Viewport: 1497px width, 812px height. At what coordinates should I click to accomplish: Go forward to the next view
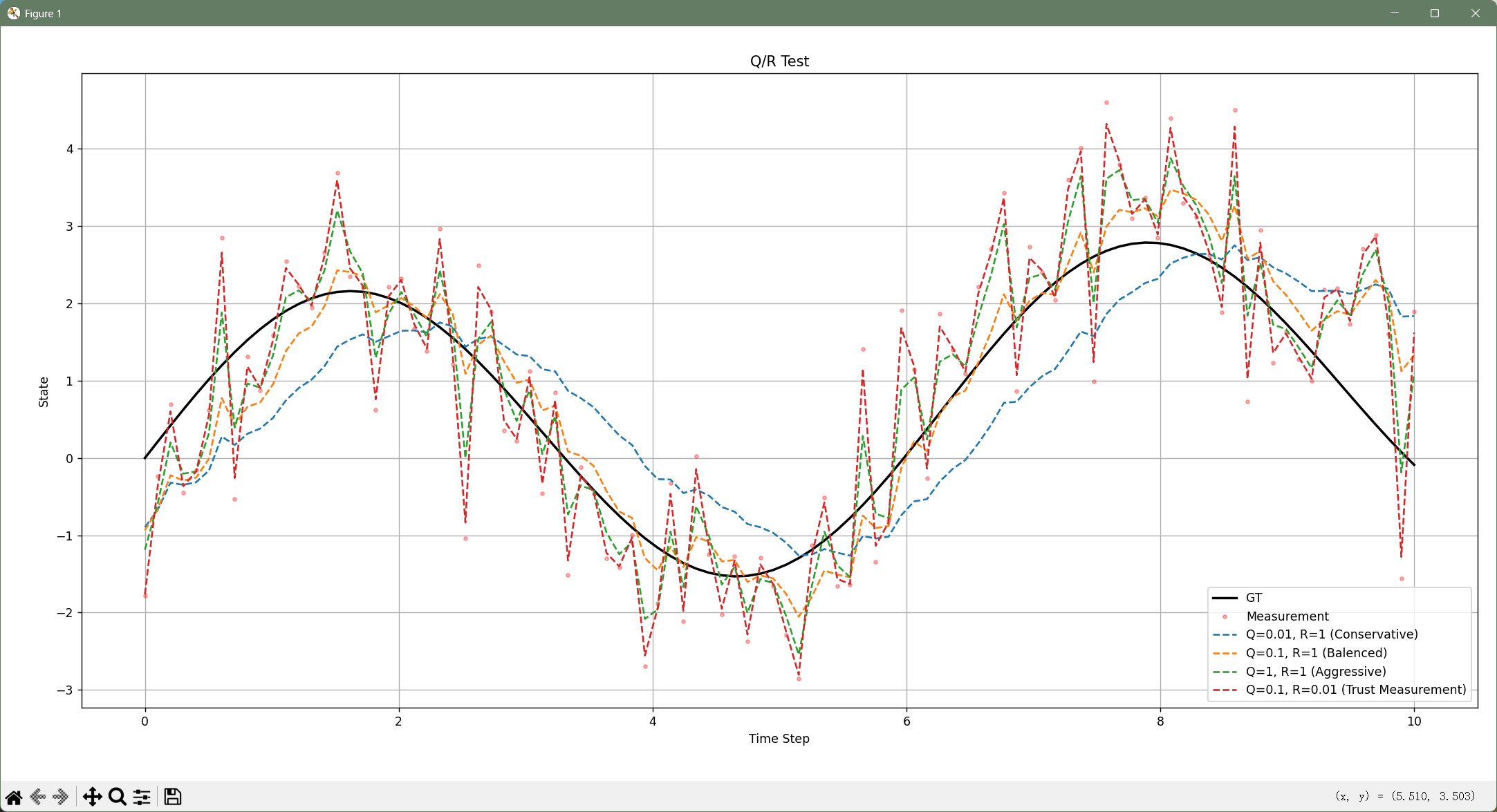61,797
